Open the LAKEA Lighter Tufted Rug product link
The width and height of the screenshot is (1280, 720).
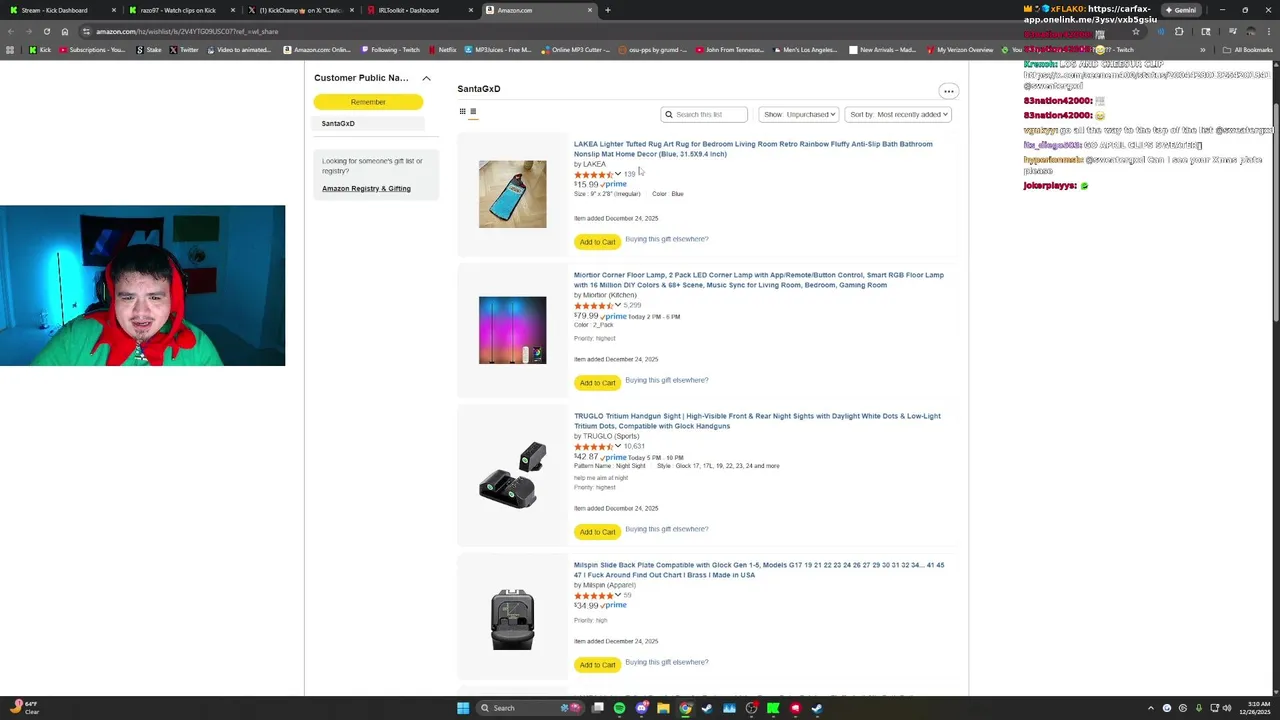[753, 149]
